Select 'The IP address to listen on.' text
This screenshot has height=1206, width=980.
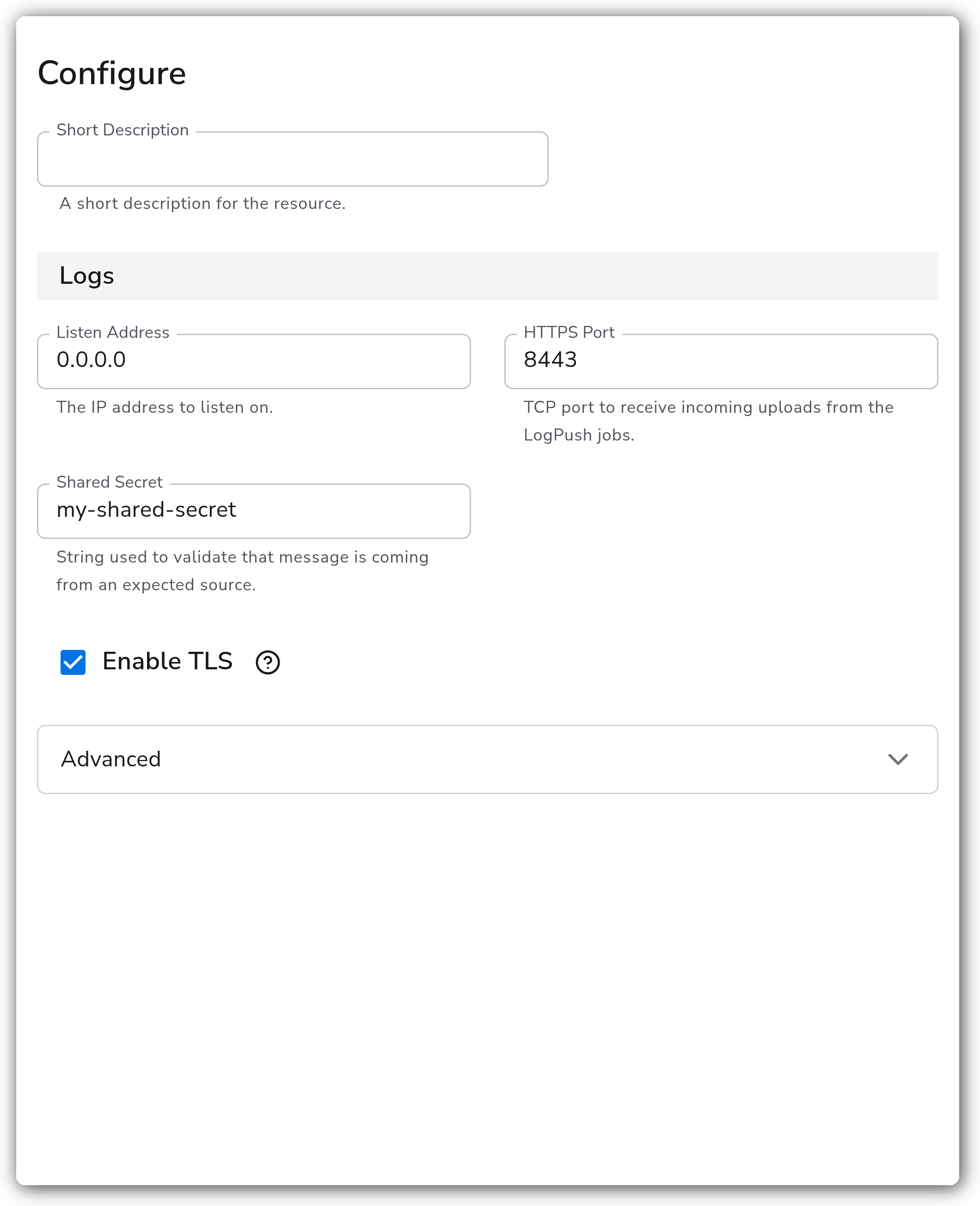point(165,407)
